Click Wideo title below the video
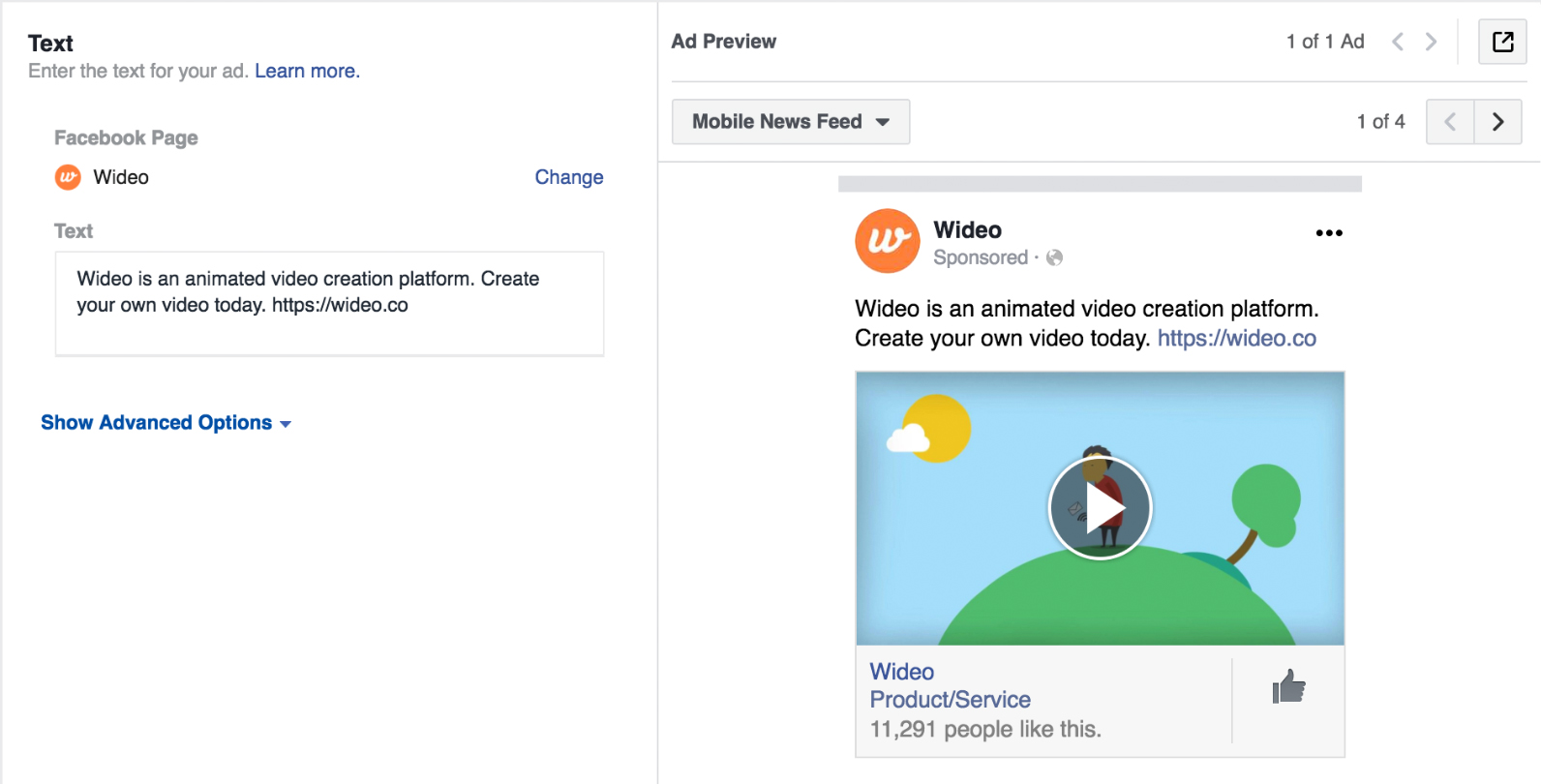This screenshot has height=784, width=1541. tap(902, 672)
